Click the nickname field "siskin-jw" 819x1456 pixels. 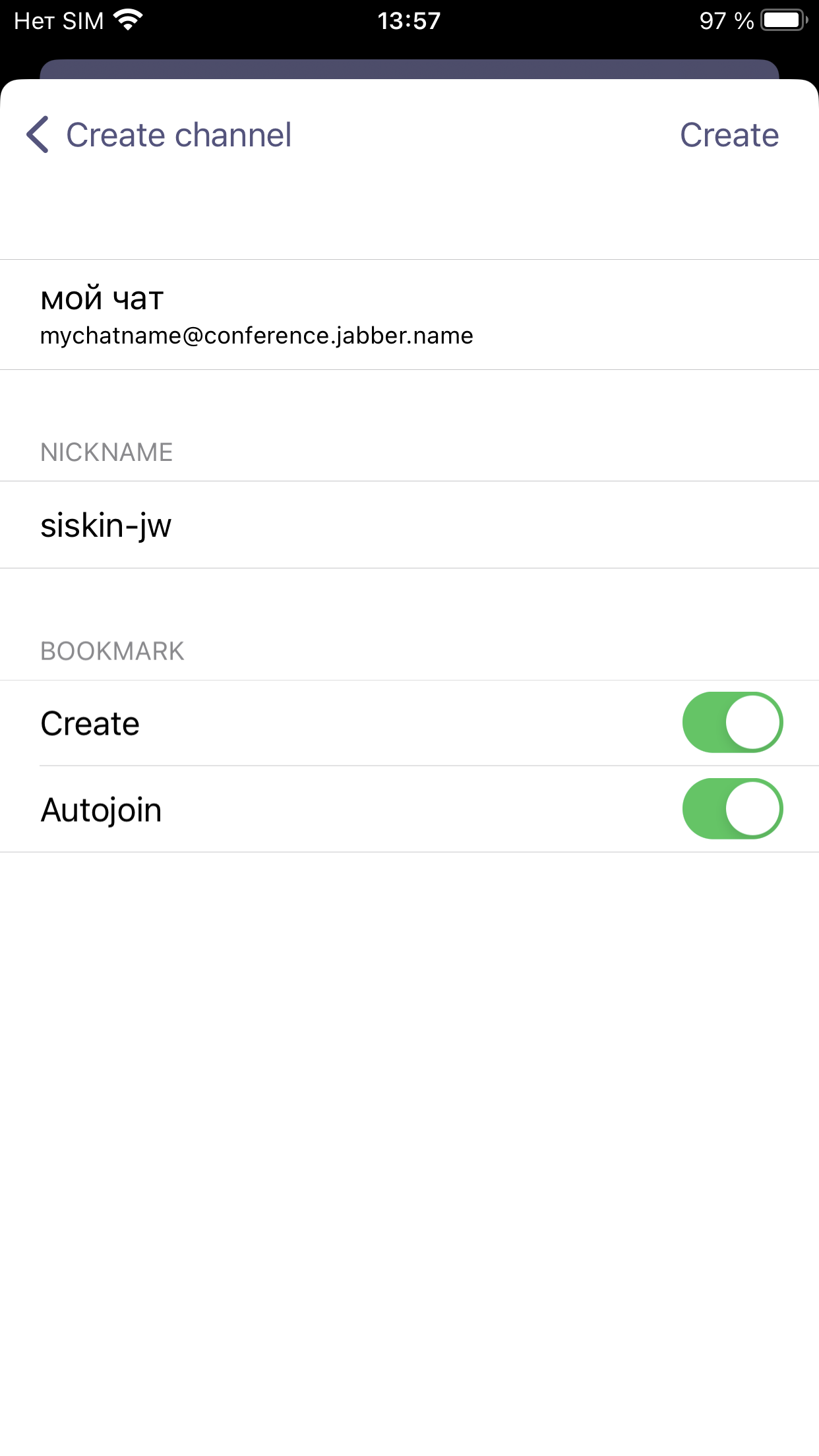(106, 526)
